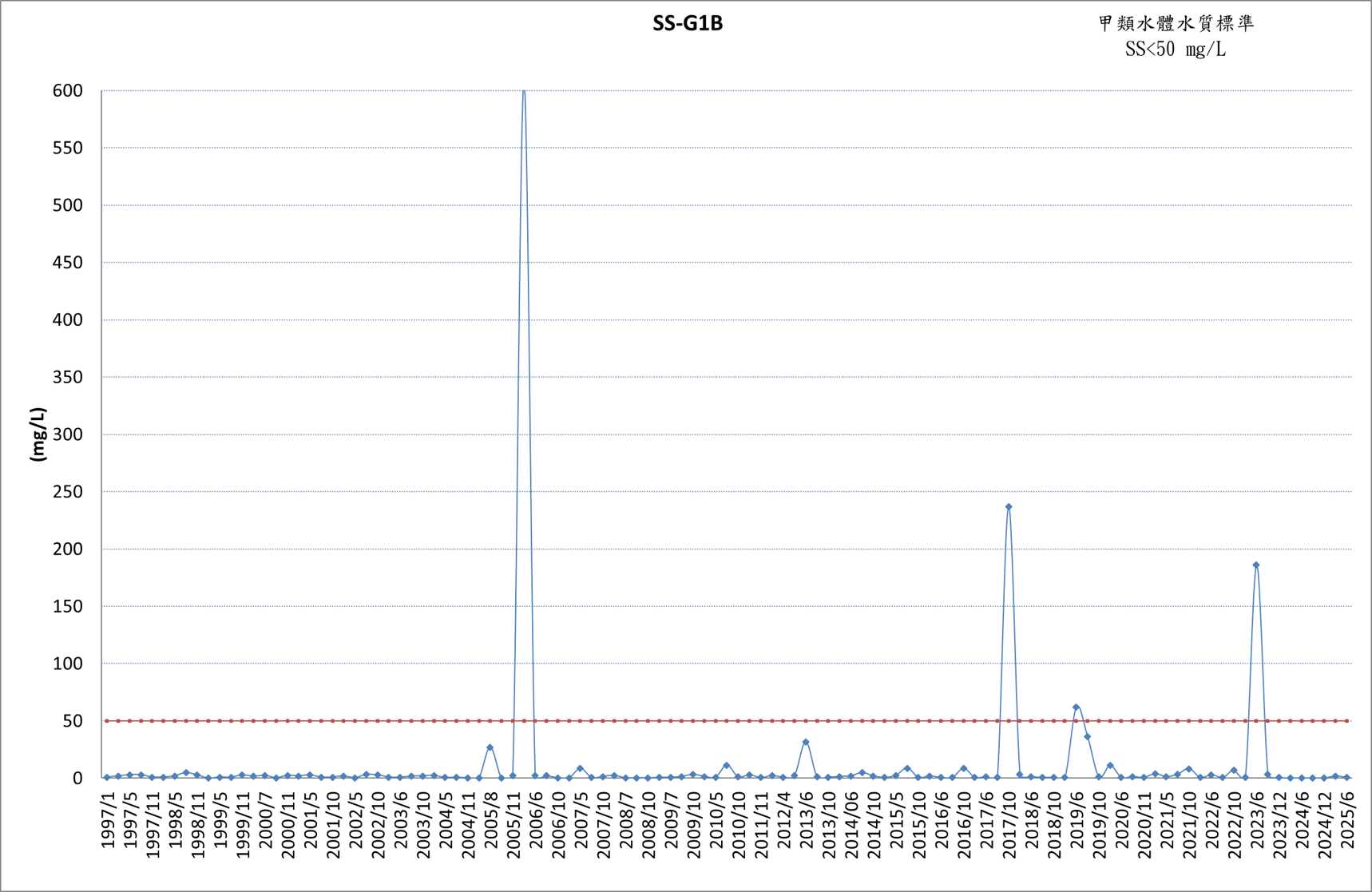The image size is (1372, 892).
Task: Click the 2013/6 data point near 32
Action: 806,742
